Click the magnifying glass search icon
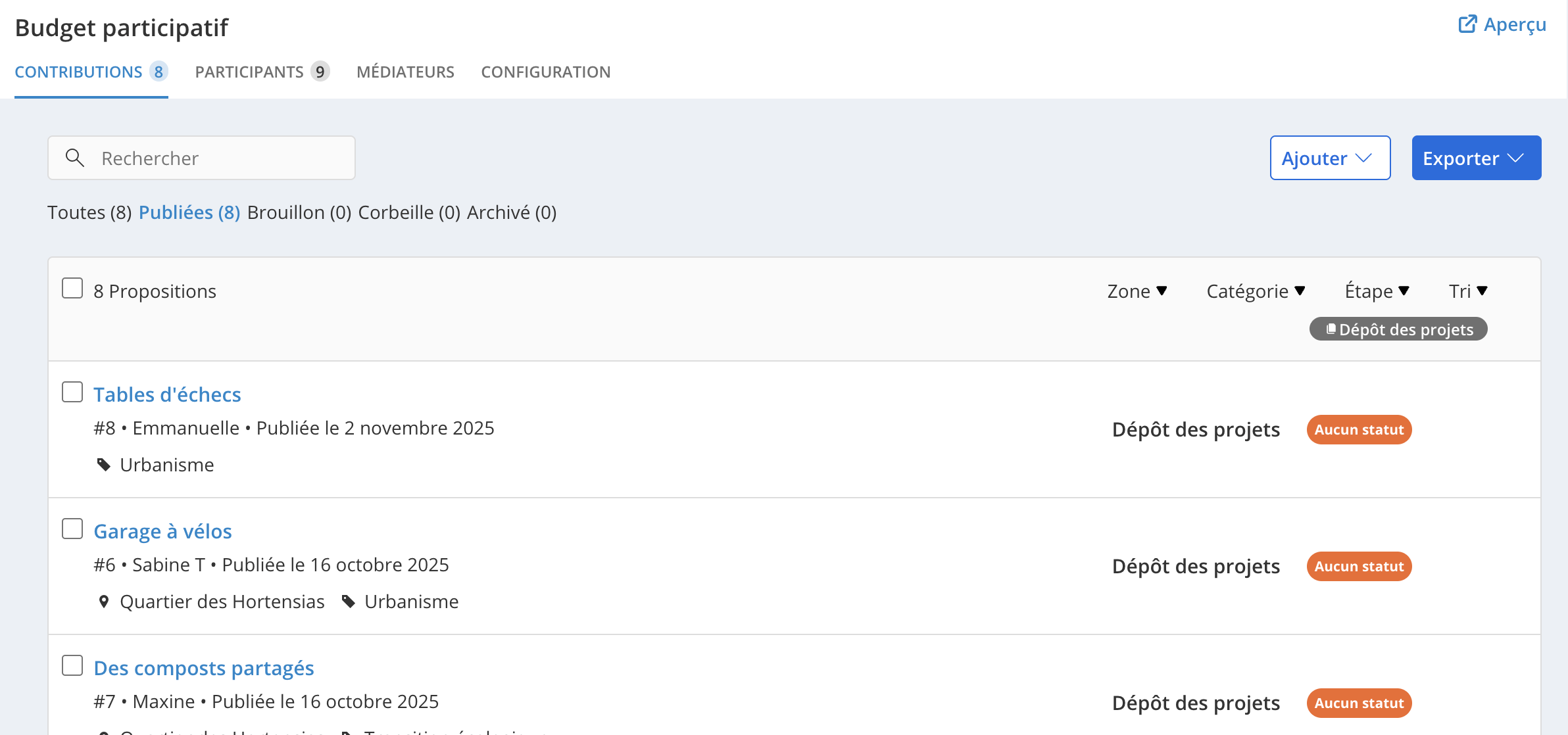The width and height of the screenshot is (1568, 735). tap(75, 158)
